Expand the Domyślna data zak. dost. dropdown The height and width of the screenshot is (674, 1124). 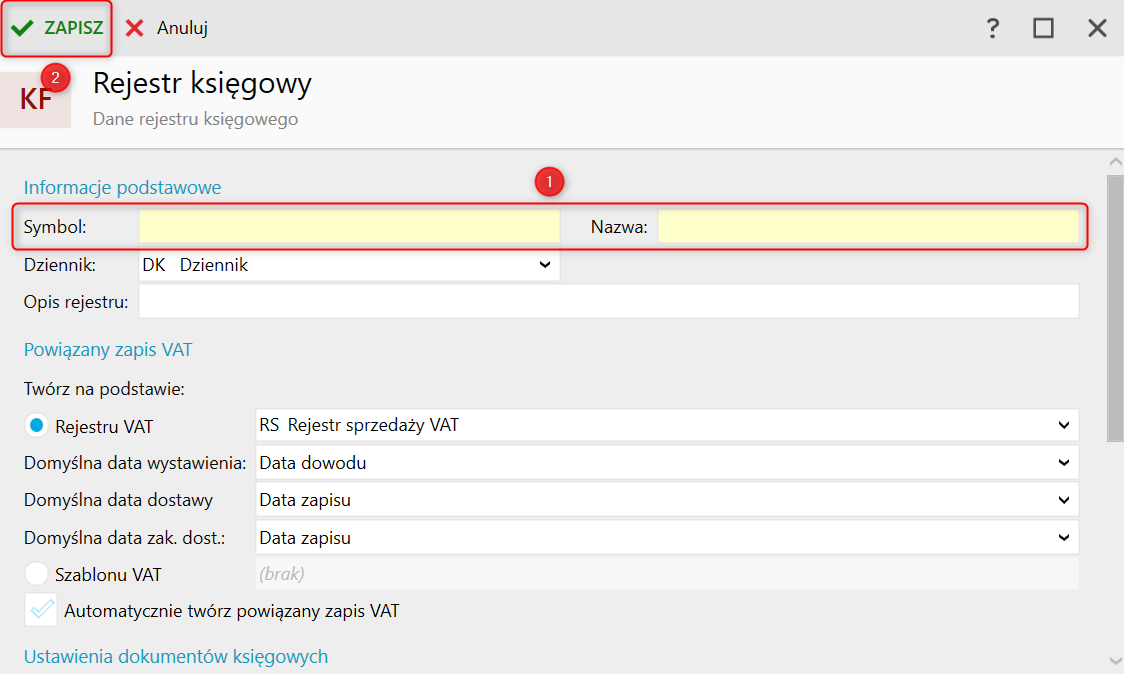point(667,537)
